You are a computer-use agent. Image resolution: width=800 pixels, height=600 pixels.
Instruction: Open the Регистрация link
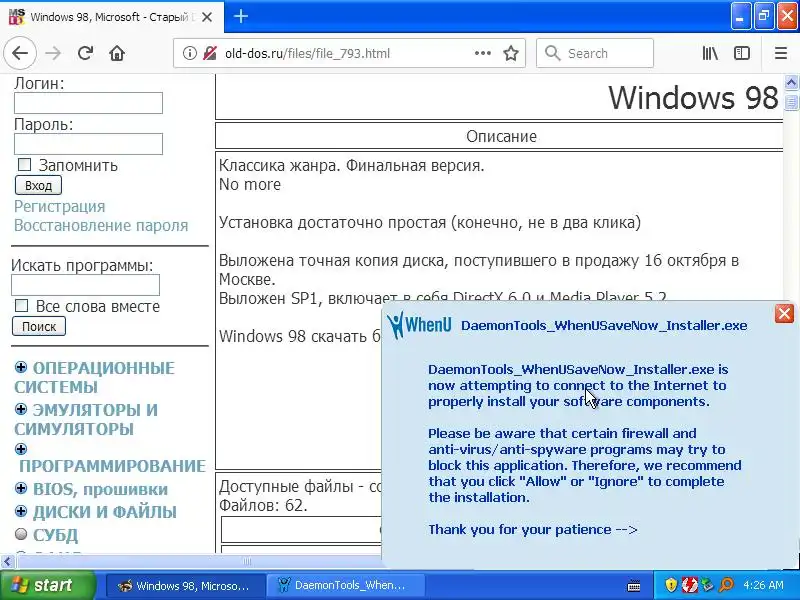click(x=59, y=206)
